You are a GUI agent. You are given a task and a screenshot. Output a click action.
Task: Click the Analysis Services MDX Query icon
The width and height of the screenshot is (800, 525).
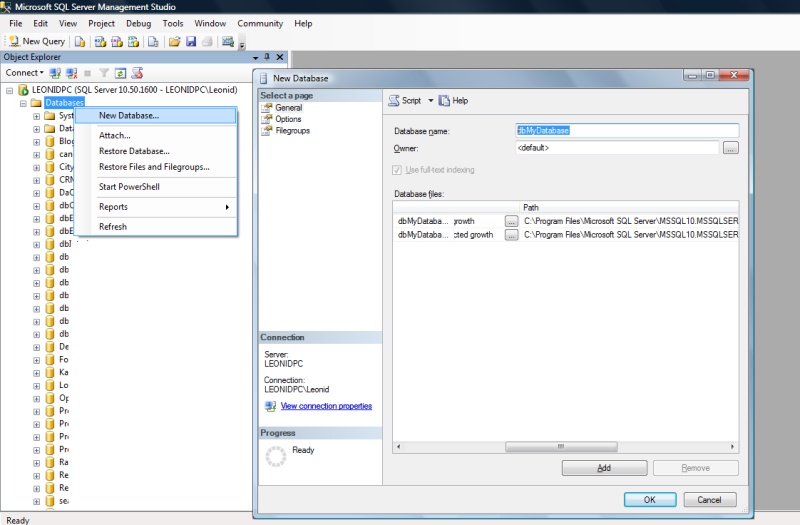[100, 41]
